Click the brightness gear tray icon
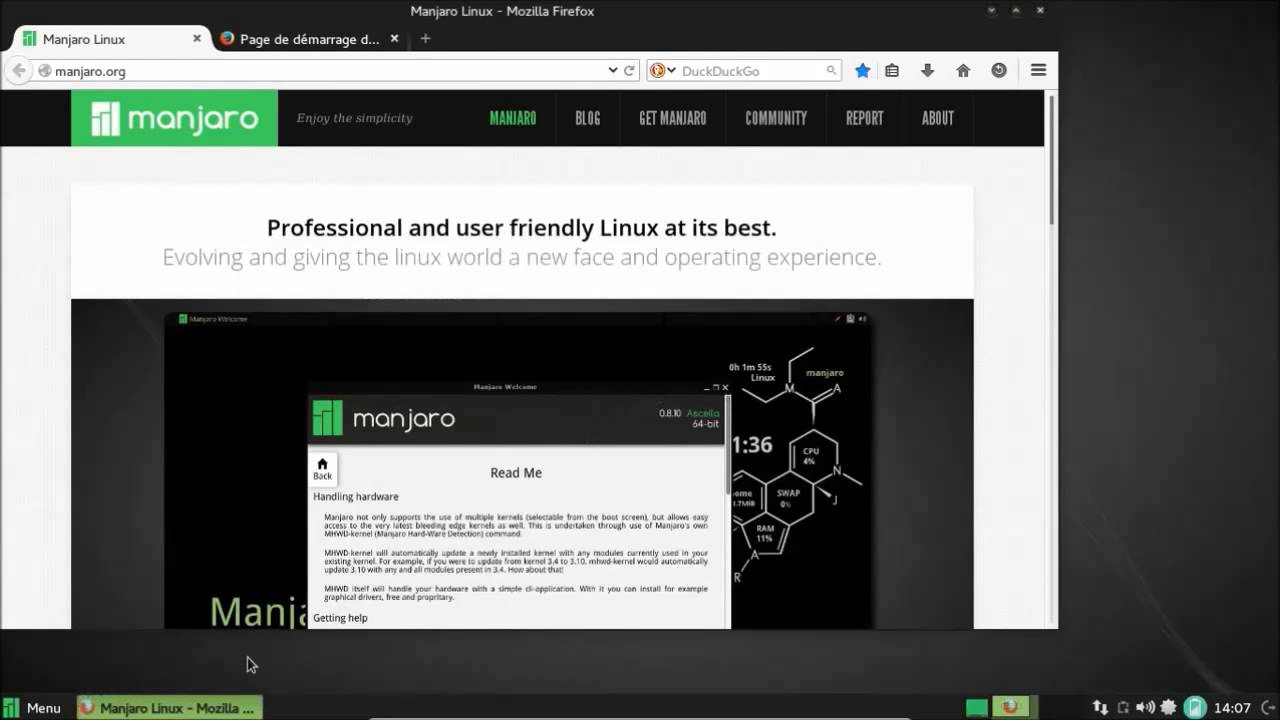 (x=1168, y=707)
